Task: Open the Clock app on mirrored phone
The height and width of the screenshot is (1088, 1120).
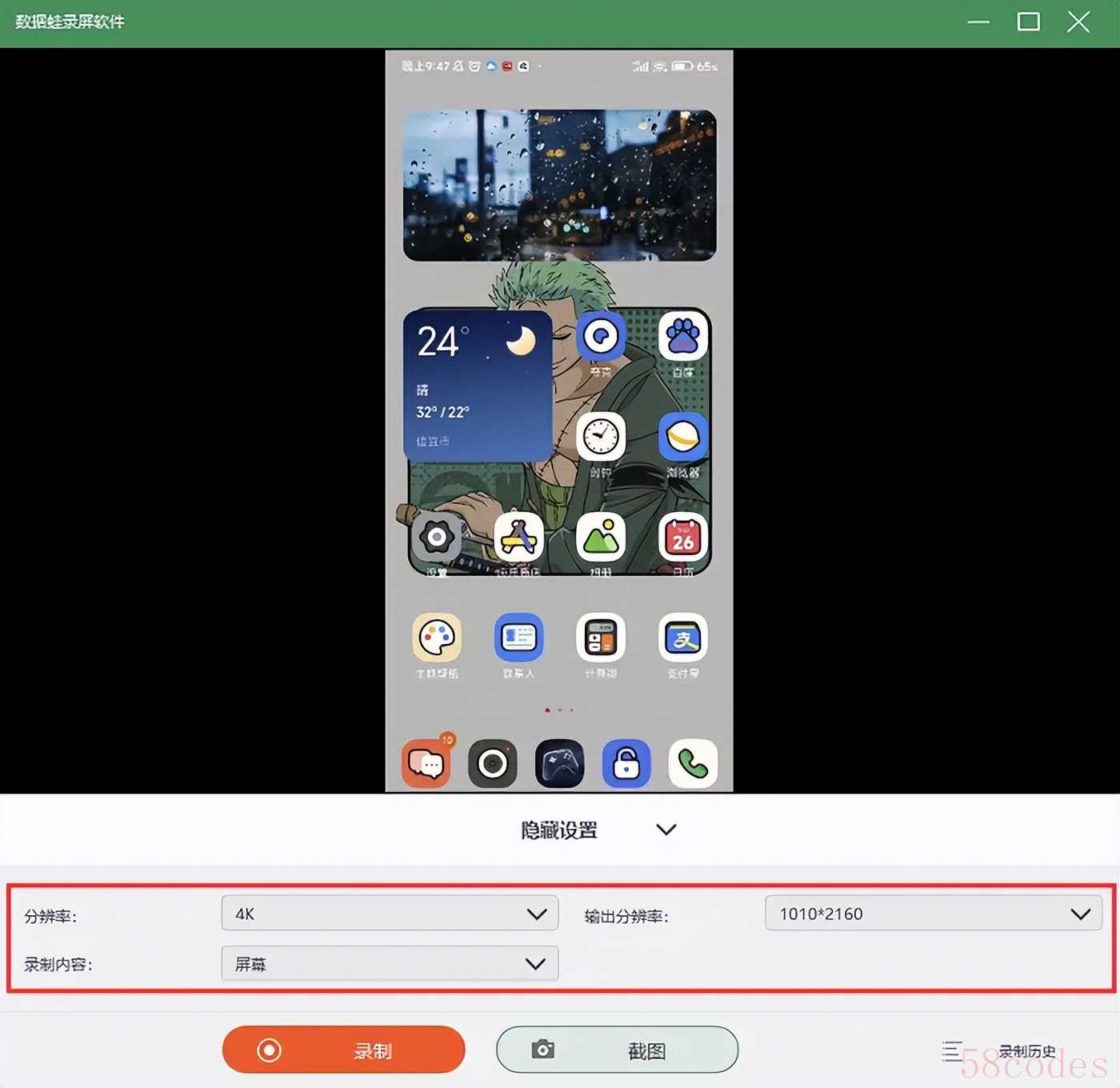Action: (601, 437)
